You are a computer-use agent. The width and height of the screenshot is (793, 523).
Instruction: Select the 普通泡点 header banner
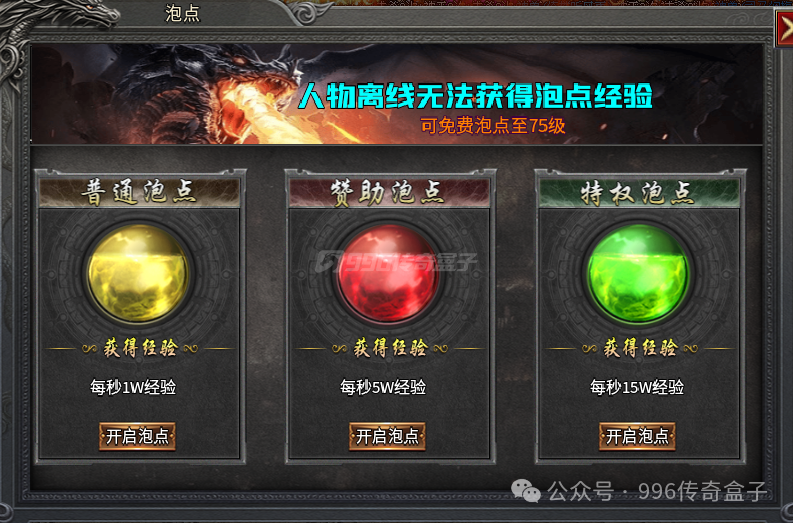[139, 193]
